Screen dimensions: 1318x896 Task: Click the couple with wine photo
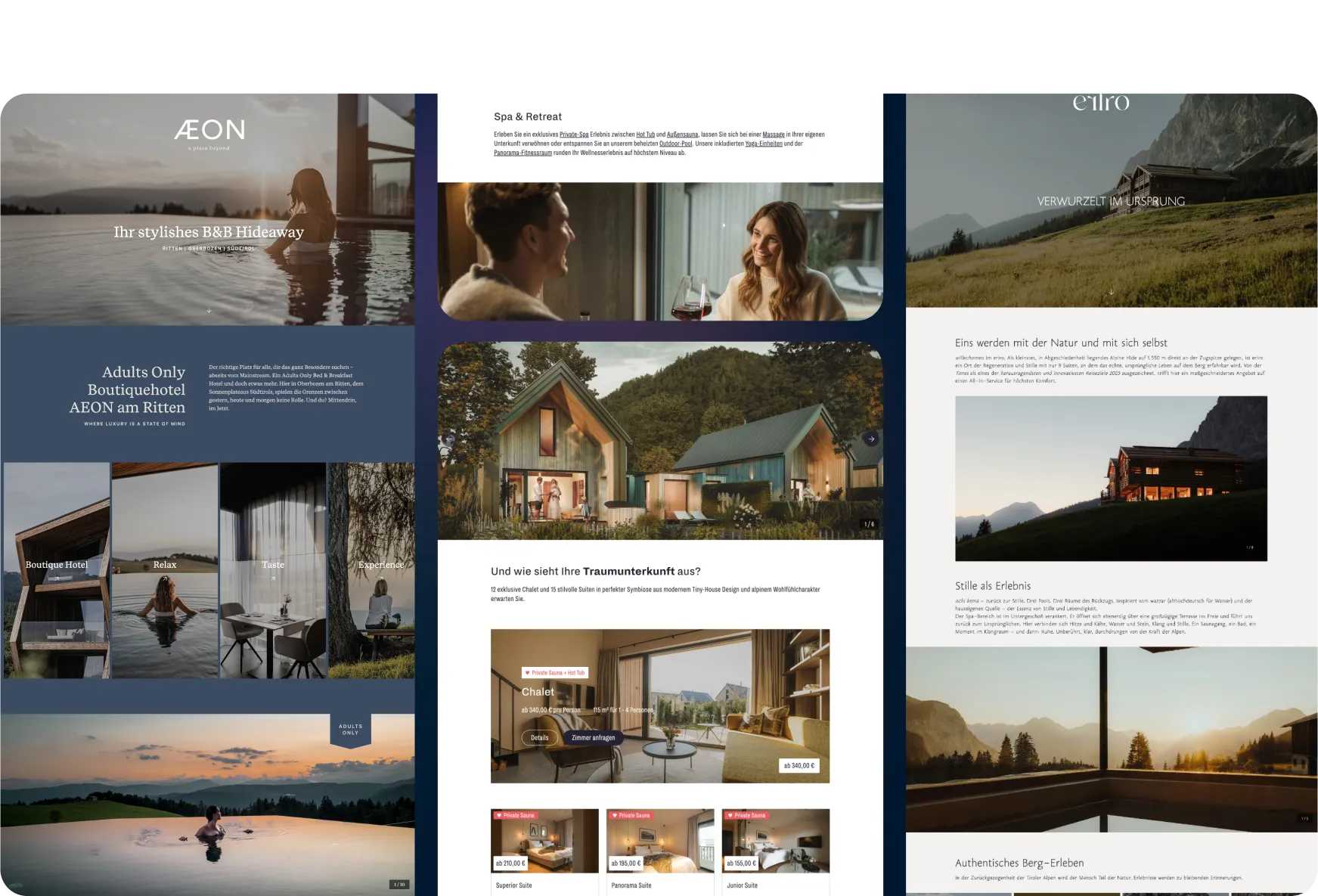660,251
